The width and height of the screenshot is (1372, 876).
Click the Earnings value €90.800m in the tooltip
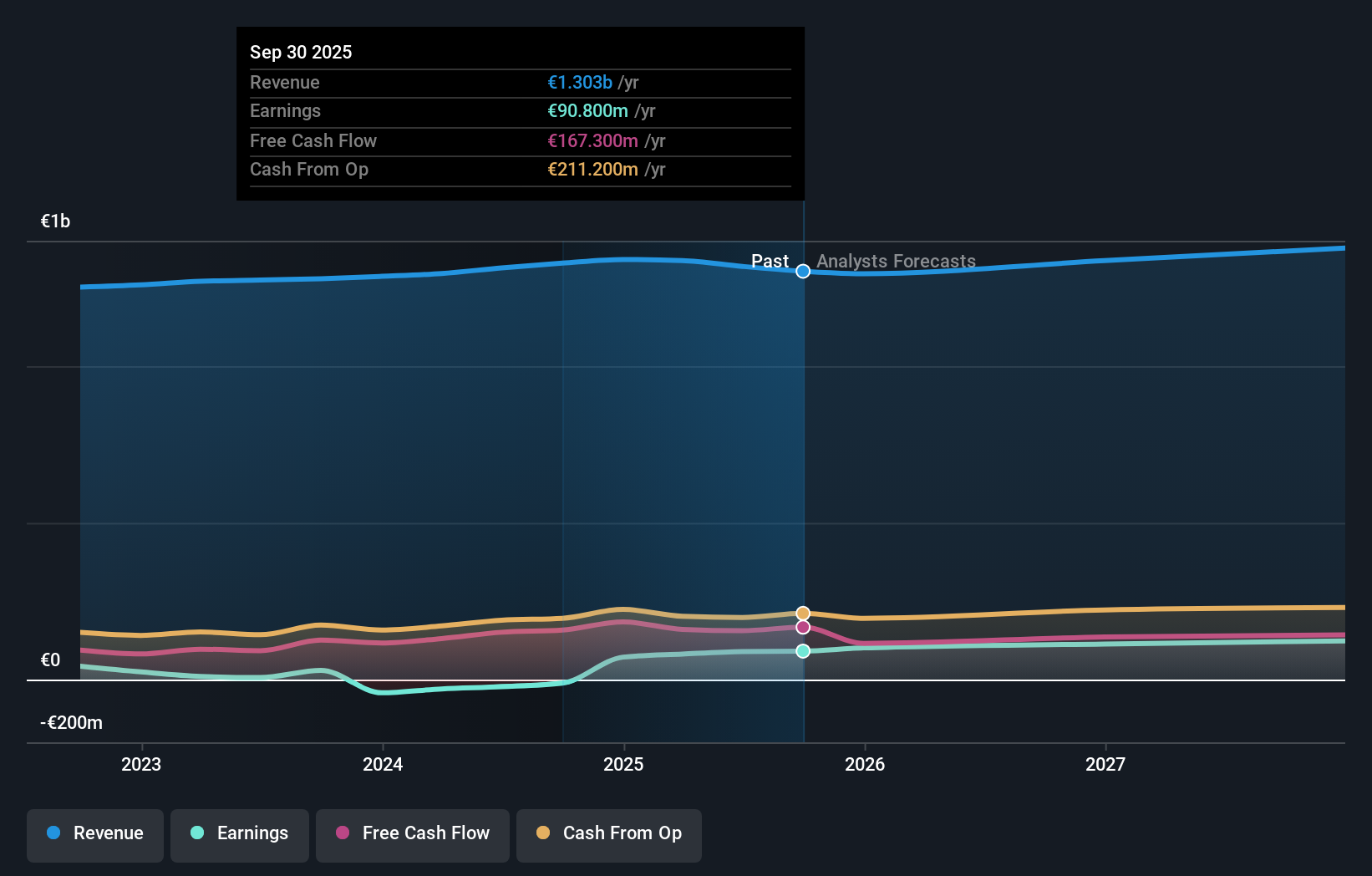coord(588,110)
